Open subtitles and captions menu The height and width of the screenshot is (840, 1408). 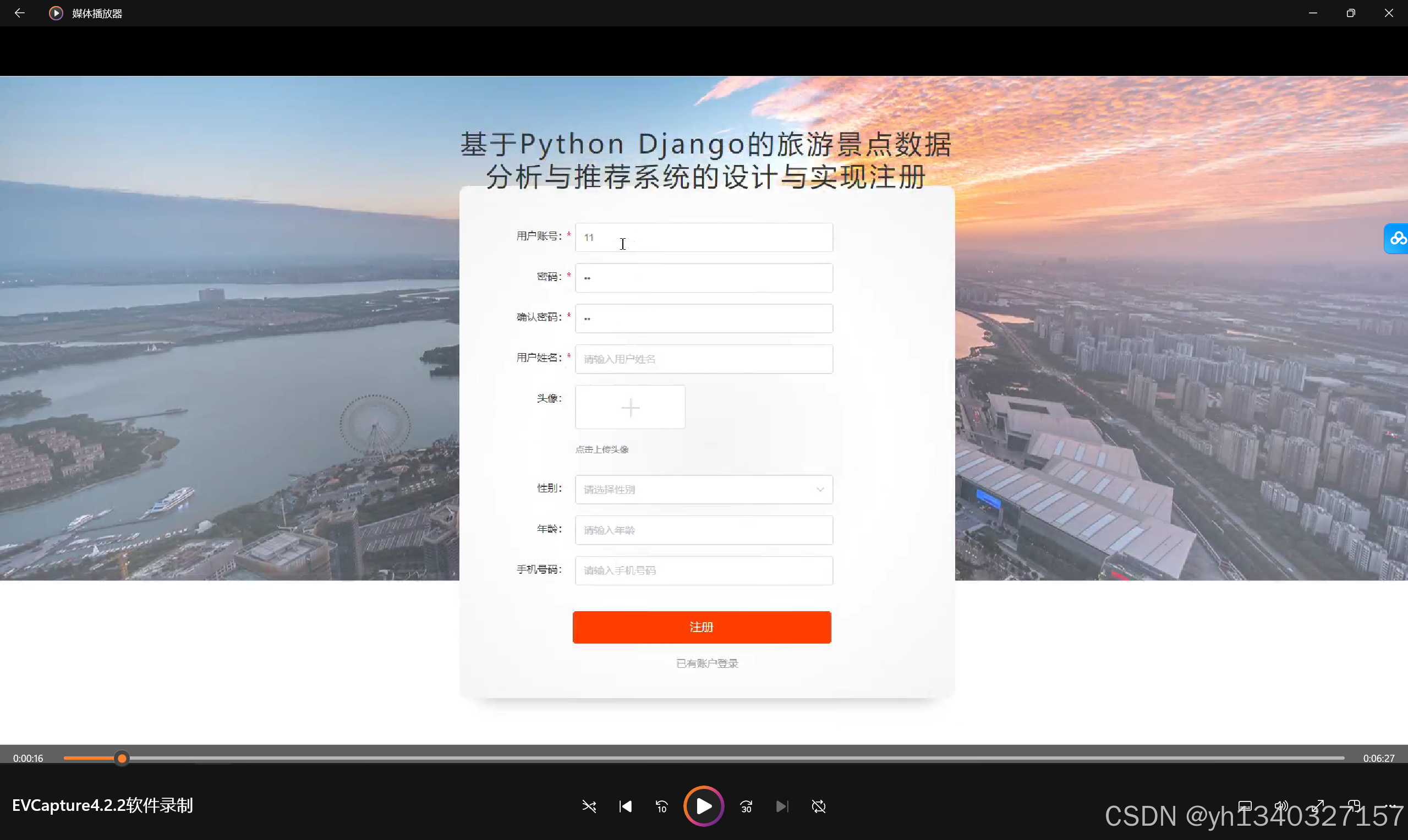pos(1245,806)
